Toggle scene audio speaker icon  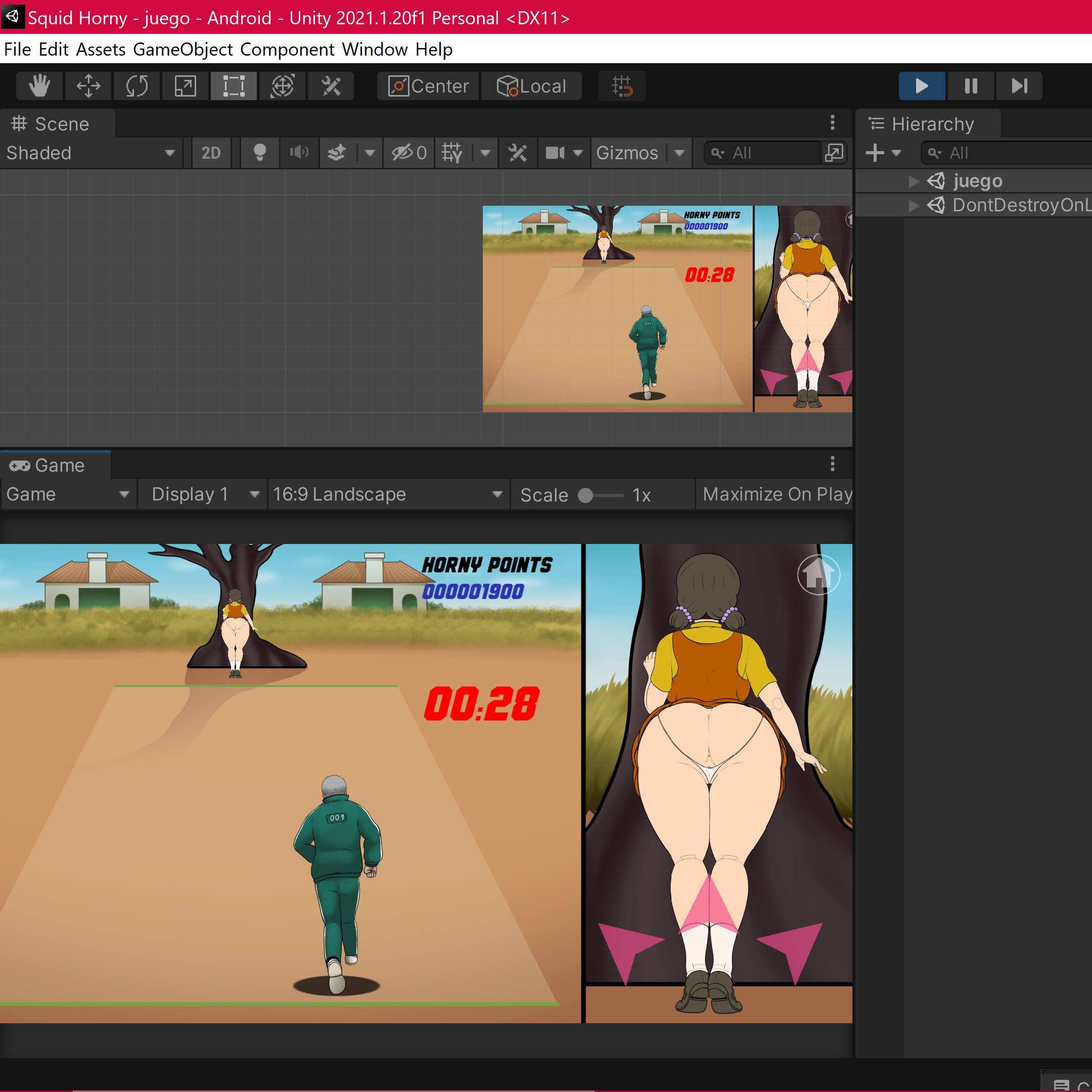(299, 153)
